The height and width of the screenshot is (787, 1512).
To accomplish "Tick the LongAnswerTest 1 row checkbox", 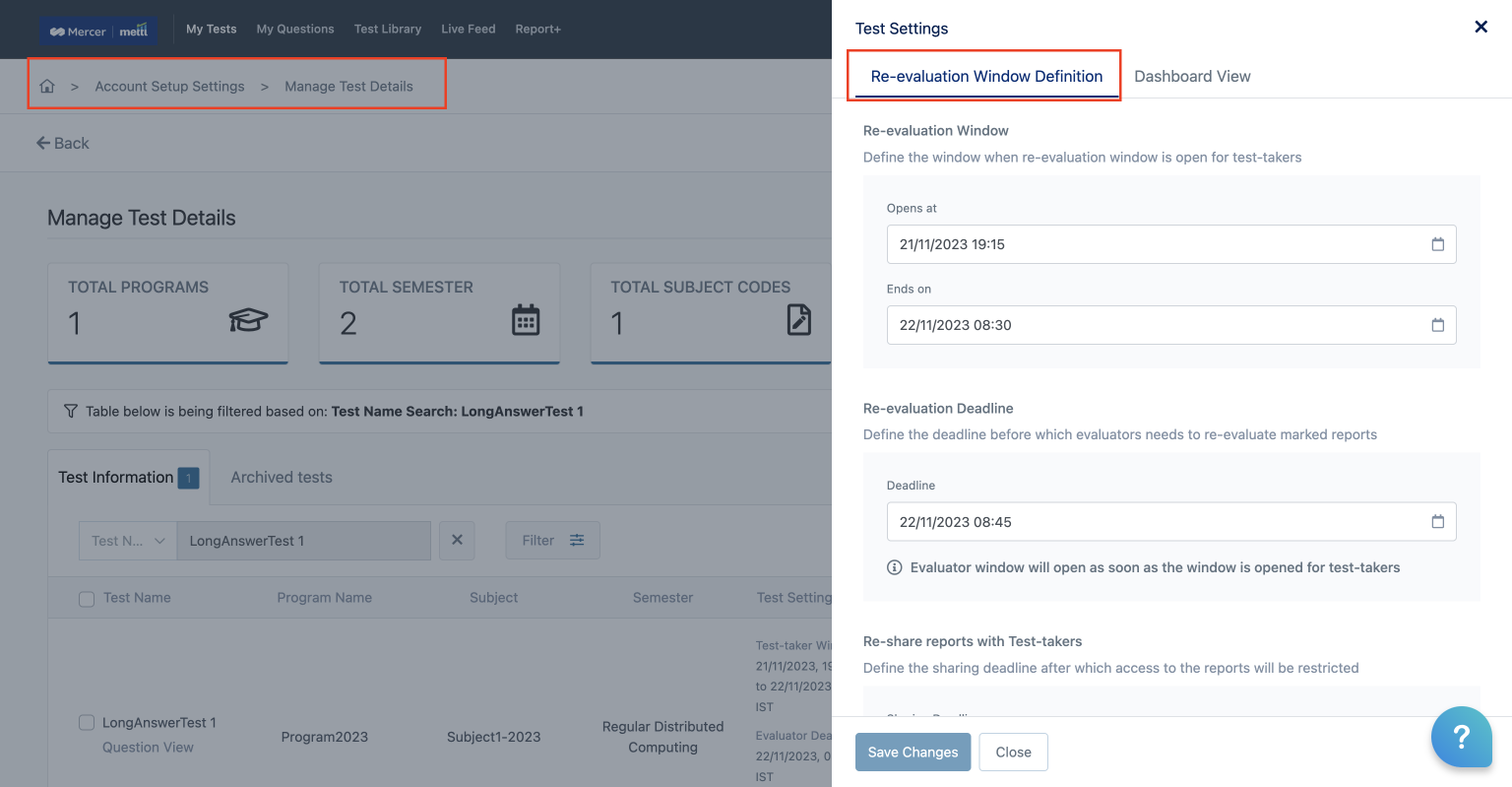I will 87,723.
